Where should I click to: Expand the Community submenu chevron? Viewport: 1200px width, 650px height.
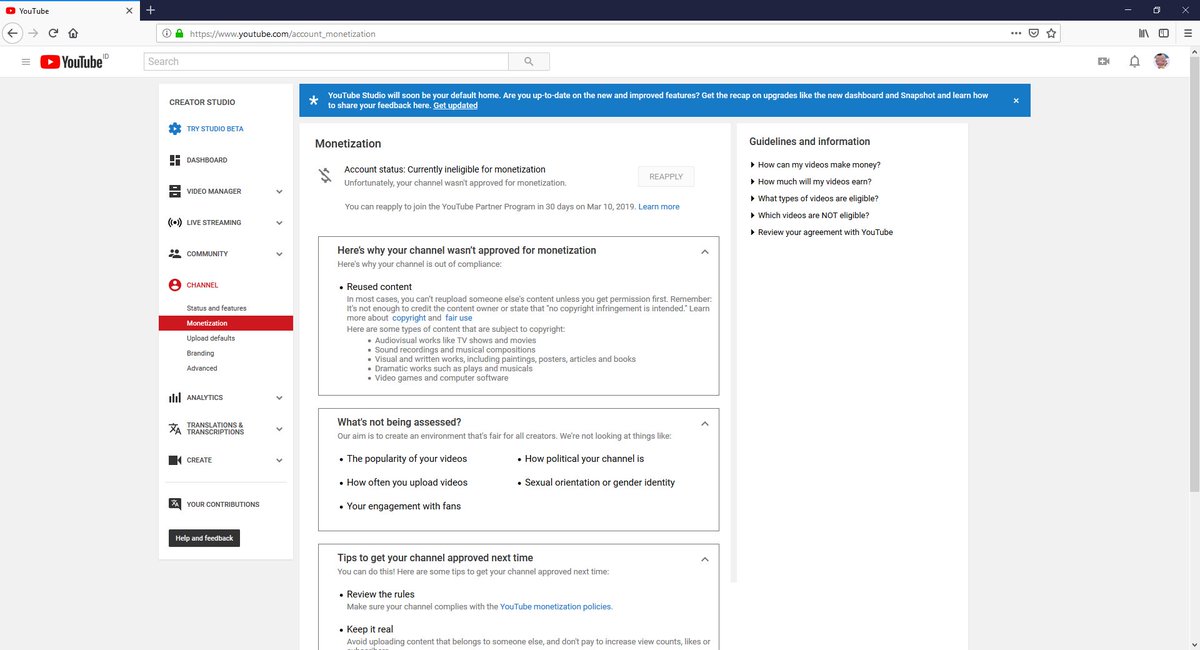279,254
